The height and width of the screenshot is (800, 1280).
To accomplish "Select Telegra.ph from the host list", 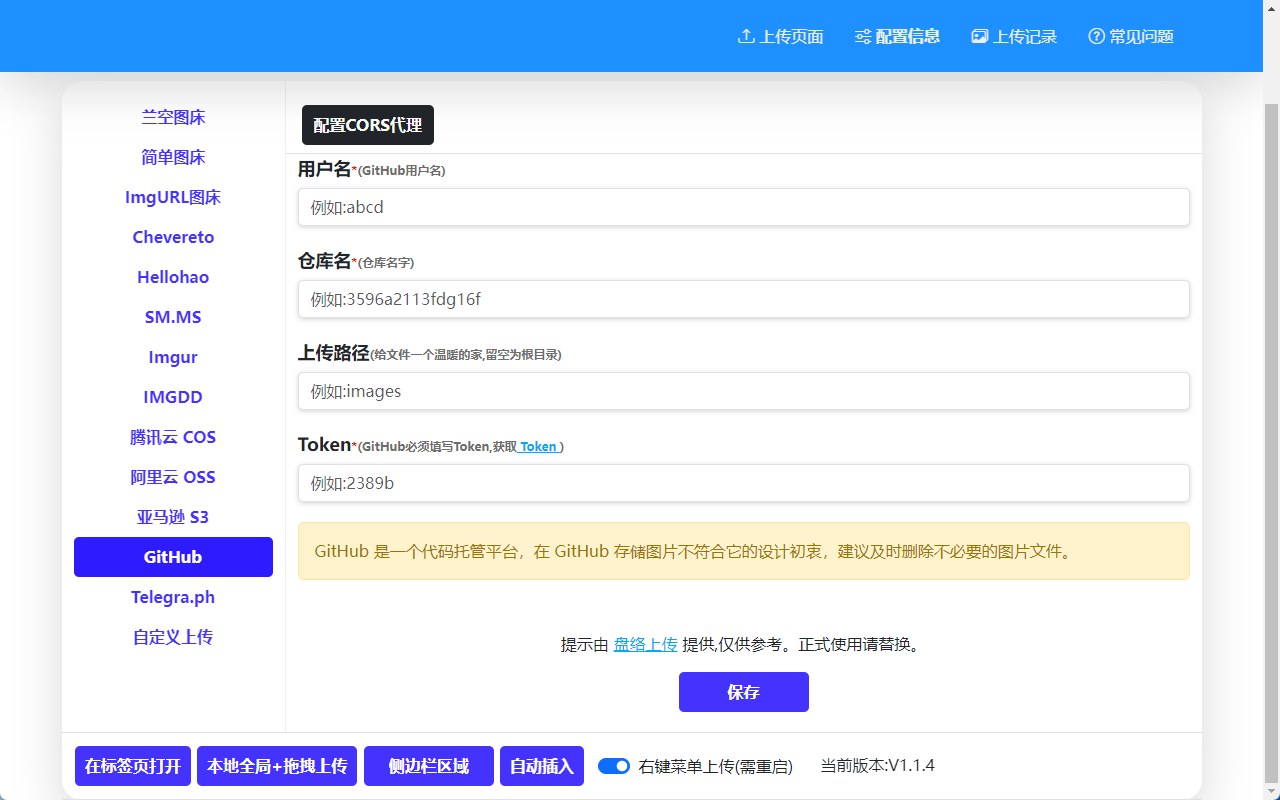I will [x=173, y=597].
